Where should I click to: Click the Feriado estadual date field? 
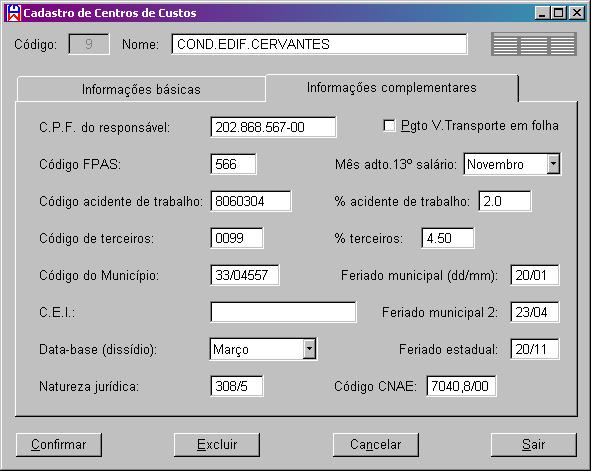(x=535, y=349)
